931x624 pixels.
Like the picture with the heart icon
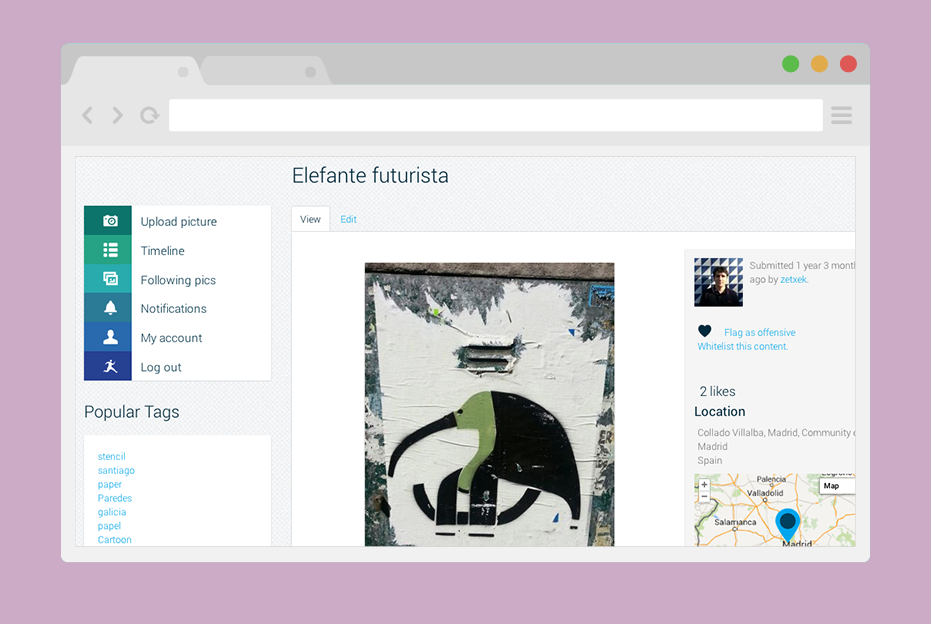click(705, 331)
